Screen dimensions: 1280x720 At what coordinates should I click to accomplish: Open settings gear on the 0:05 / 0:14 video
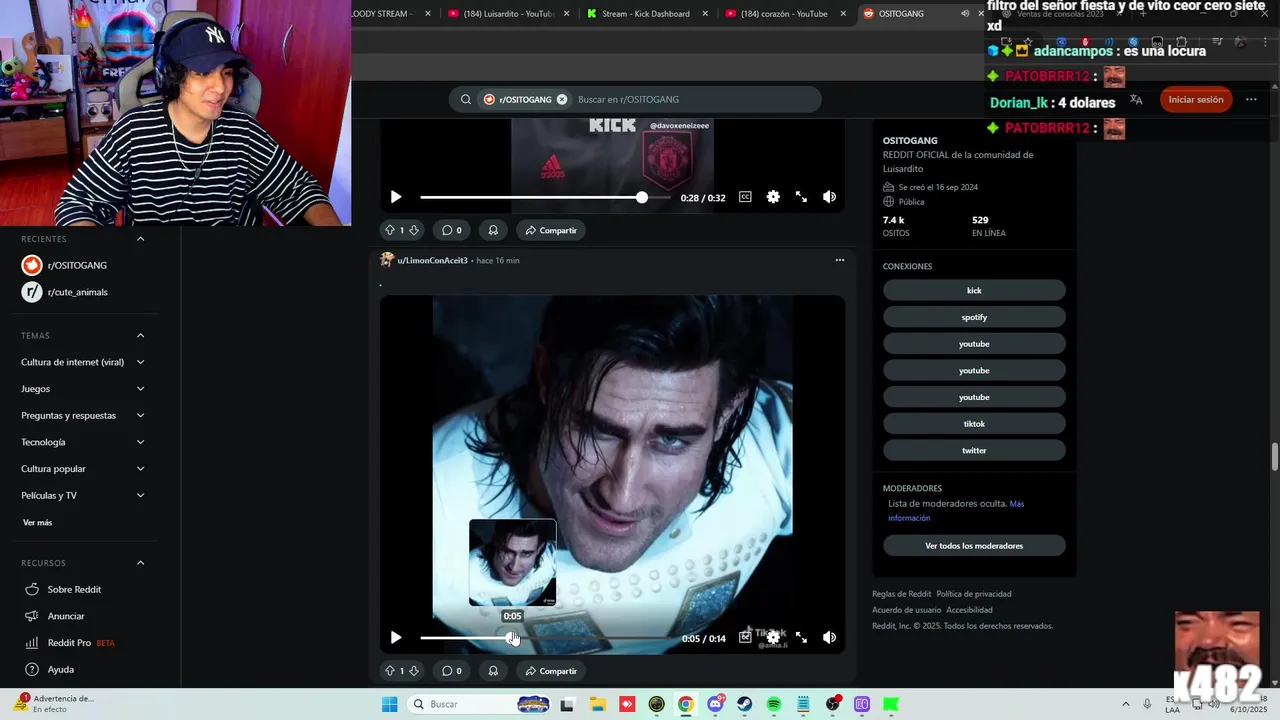[x=773, y=637]
